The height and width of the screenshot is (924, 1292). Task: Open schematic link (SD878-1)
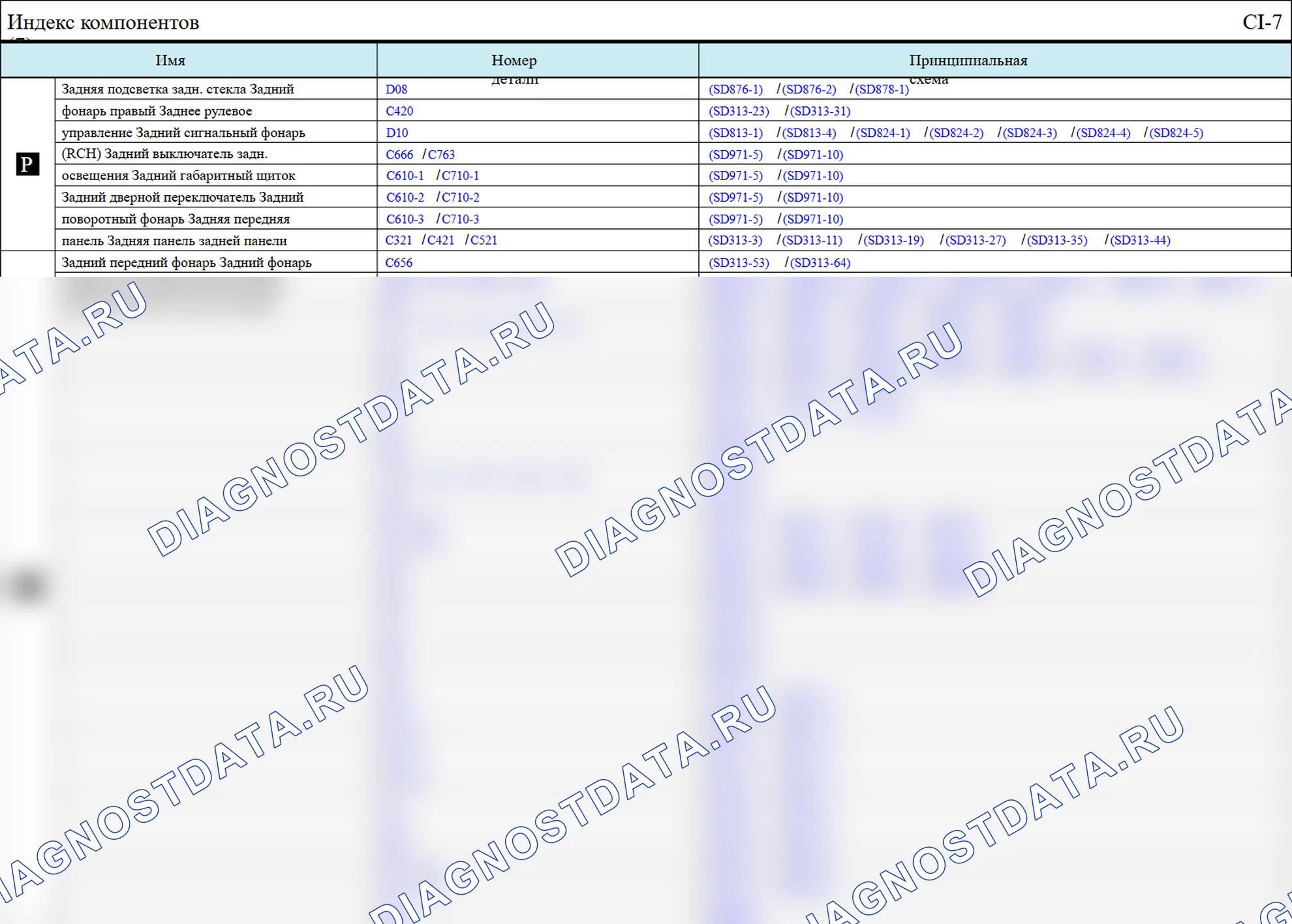tap(882, 89)
